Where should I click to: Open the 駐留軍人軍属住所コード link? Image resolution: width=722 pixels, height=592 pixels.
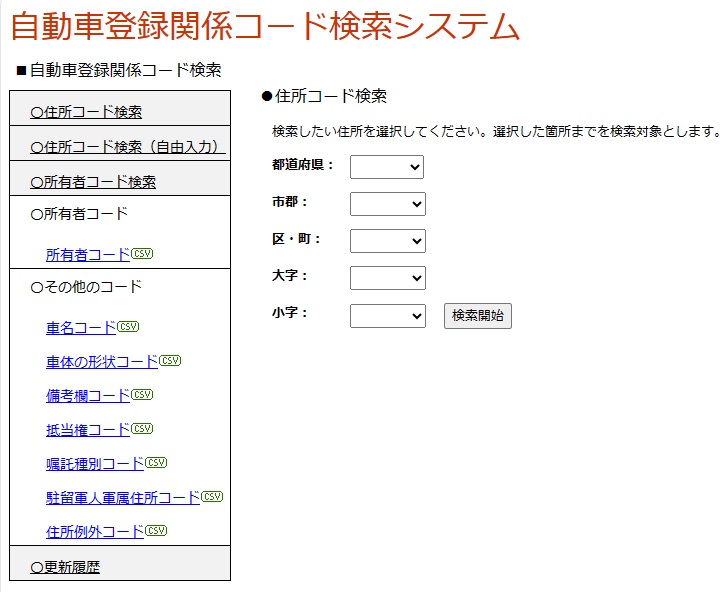coord(123,498)
